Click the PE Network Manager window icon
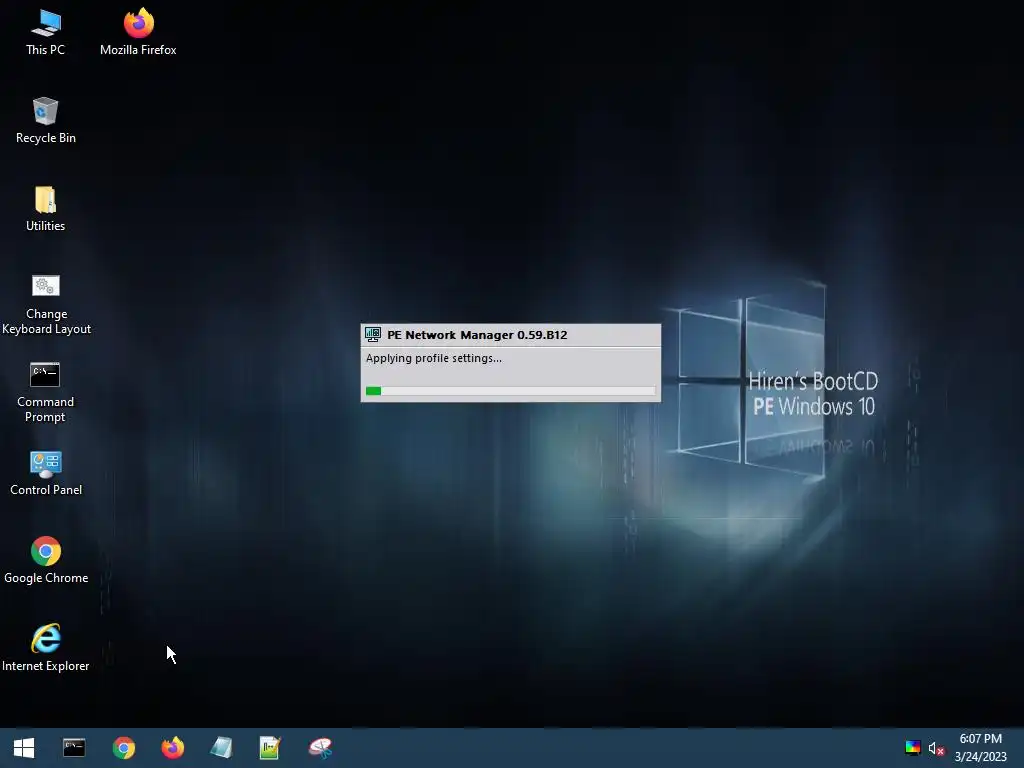1024x768 pixels. tap(373, 335)
